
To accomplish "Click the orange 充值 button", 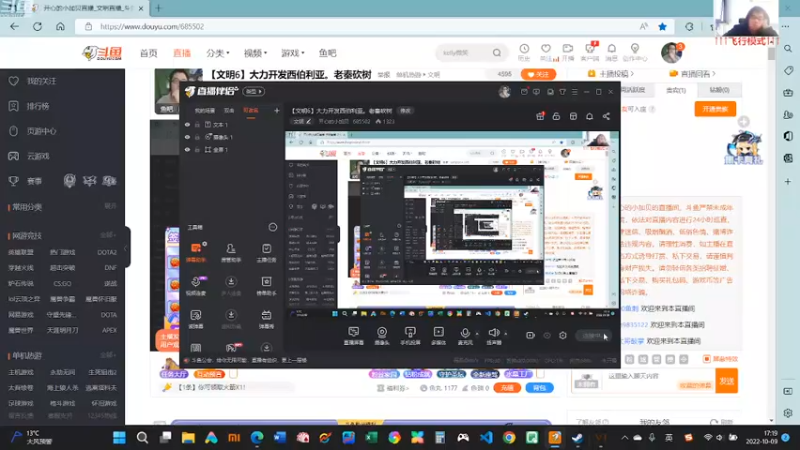I will point(507,388).
